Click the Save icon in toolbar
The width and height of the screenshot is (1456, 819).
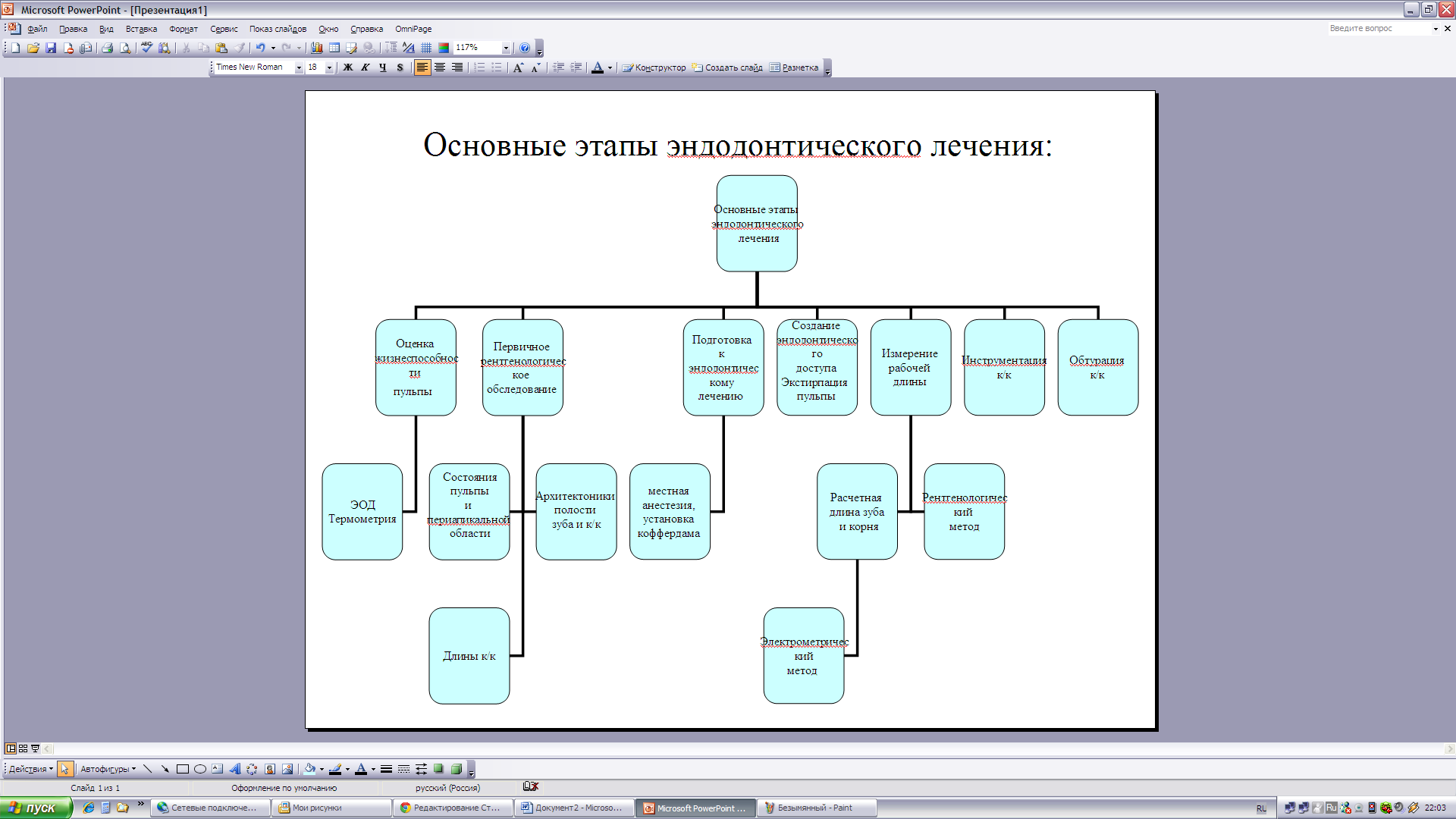[51, 48]
